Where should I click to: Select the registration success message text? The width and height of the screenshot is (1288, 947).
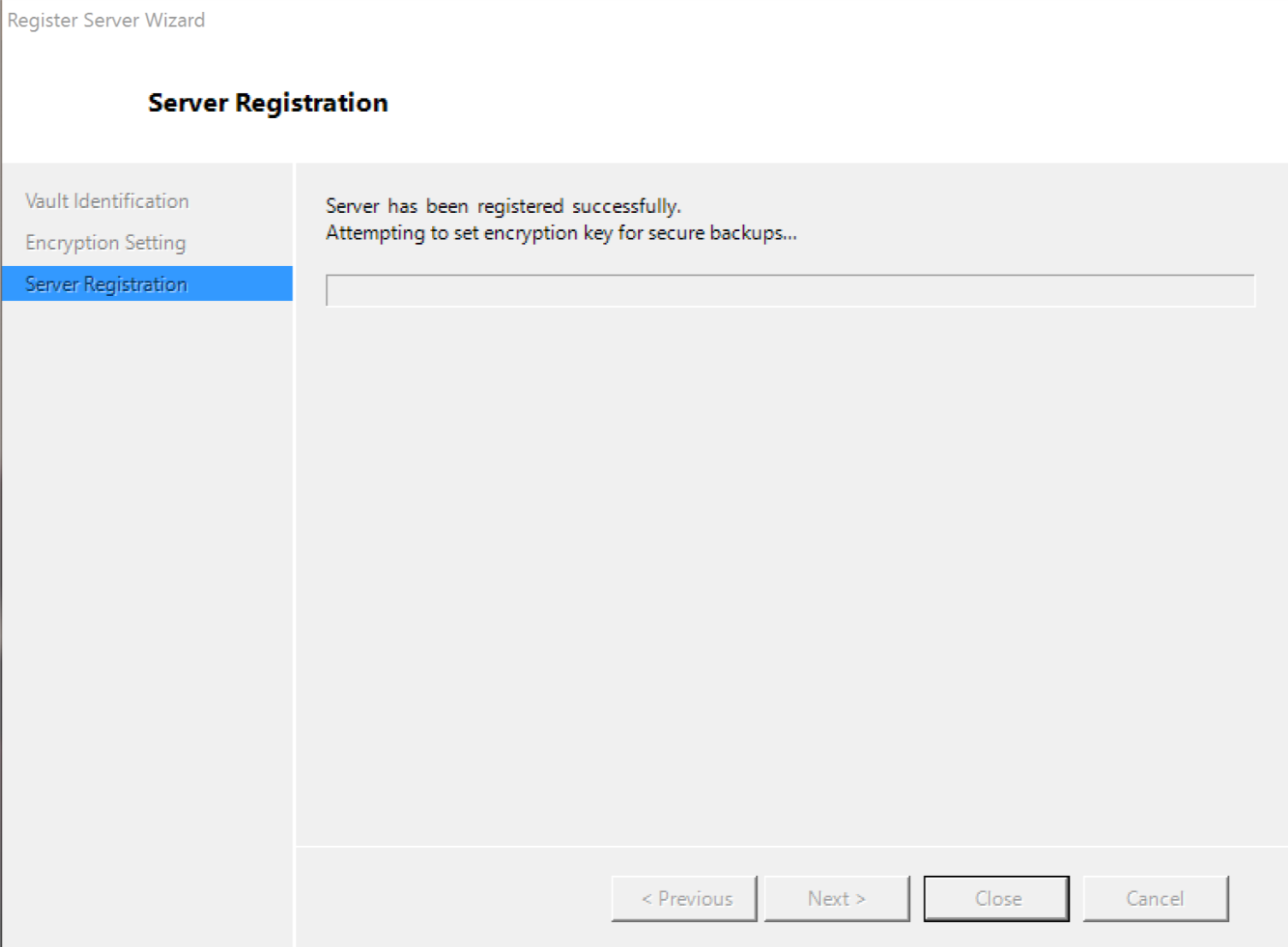click(503, 205)
